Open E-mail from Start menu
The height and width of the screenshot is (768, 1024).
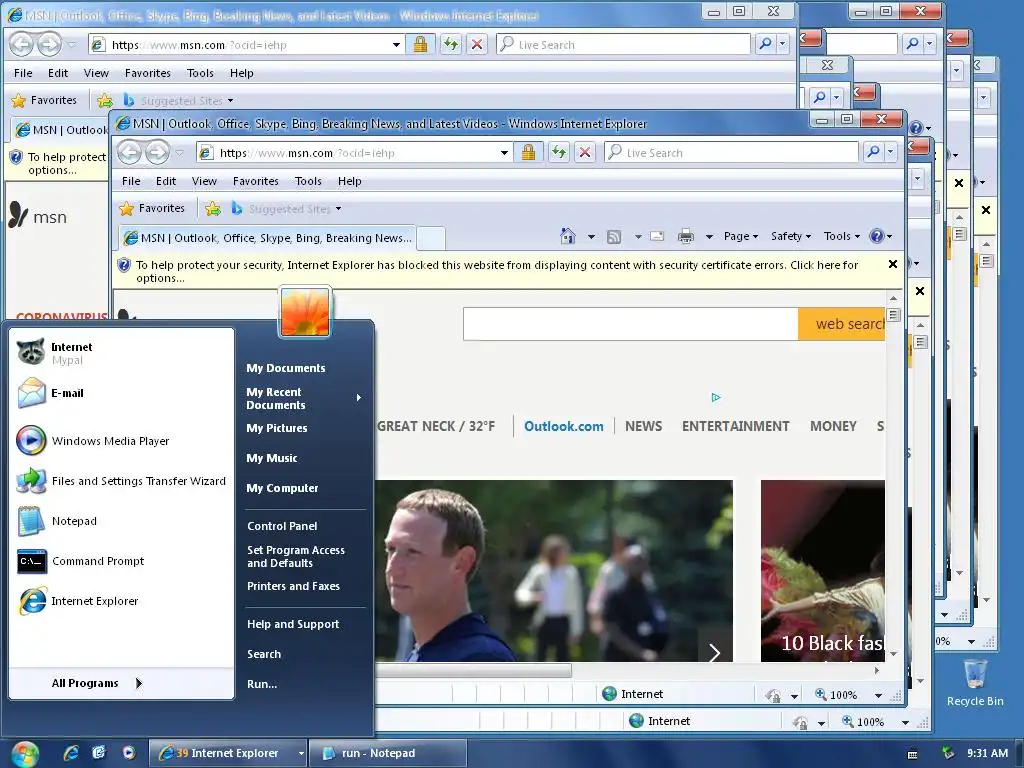[121, 393]
